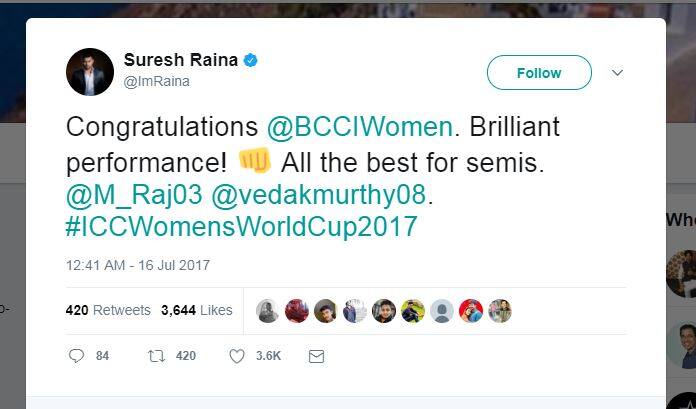The image size is (696, 409).
Task: Click the @ImRaina handle
Action: point(157,82)
